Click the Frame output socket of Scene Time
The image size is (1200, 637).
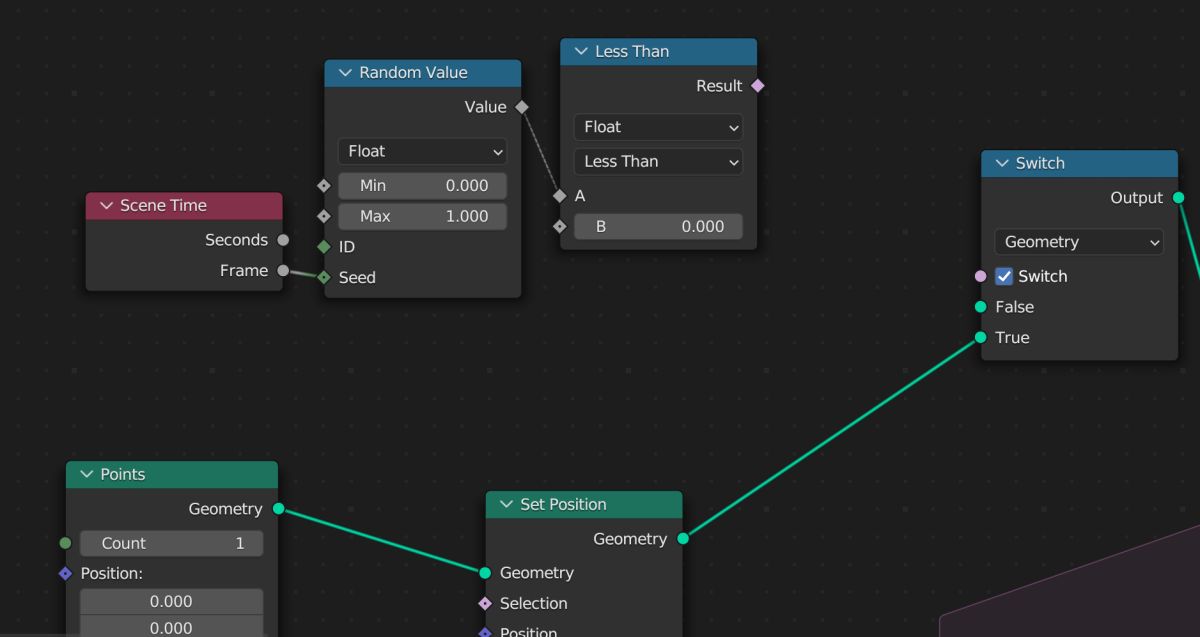click(x=284, y=271)
